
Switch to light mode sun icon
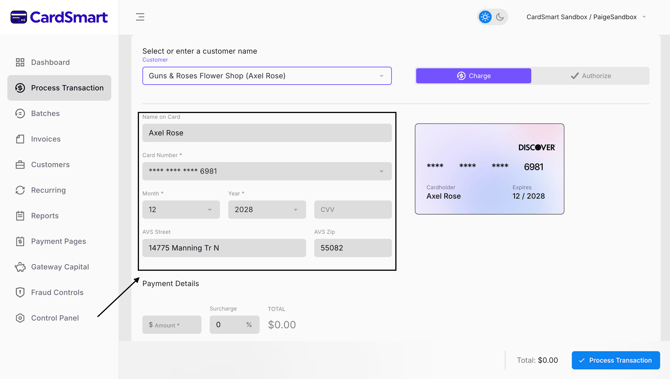tap(485, 17)
